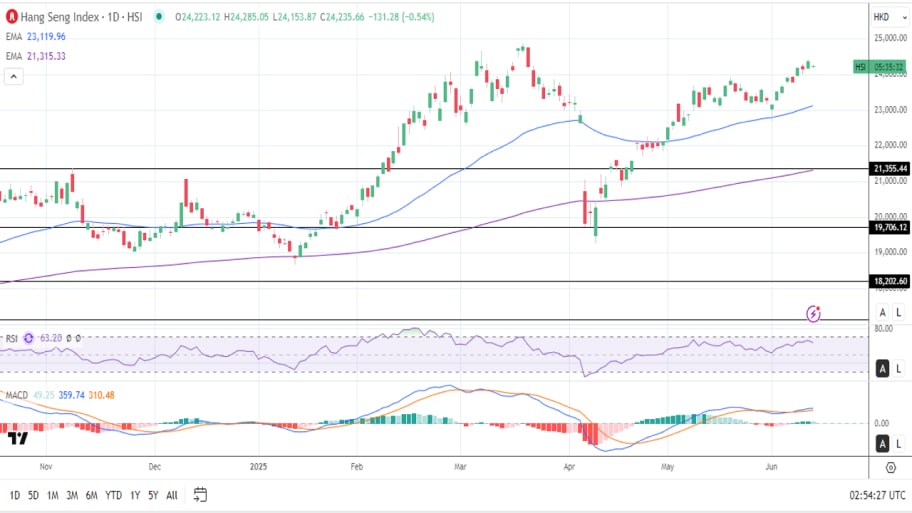Select the 5Y time range
Image resolution: width=912 pixels, height=513 pixels.
[x=153, y=495]
